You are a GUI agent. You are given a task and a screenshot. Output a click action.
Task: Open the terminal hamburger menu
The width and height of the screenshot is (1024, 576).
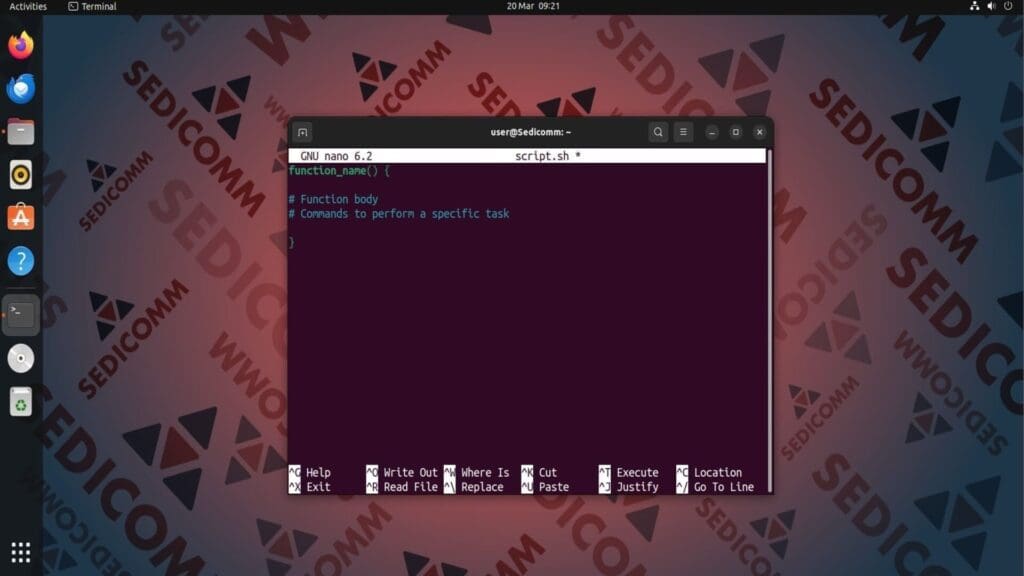coord(684,131)
